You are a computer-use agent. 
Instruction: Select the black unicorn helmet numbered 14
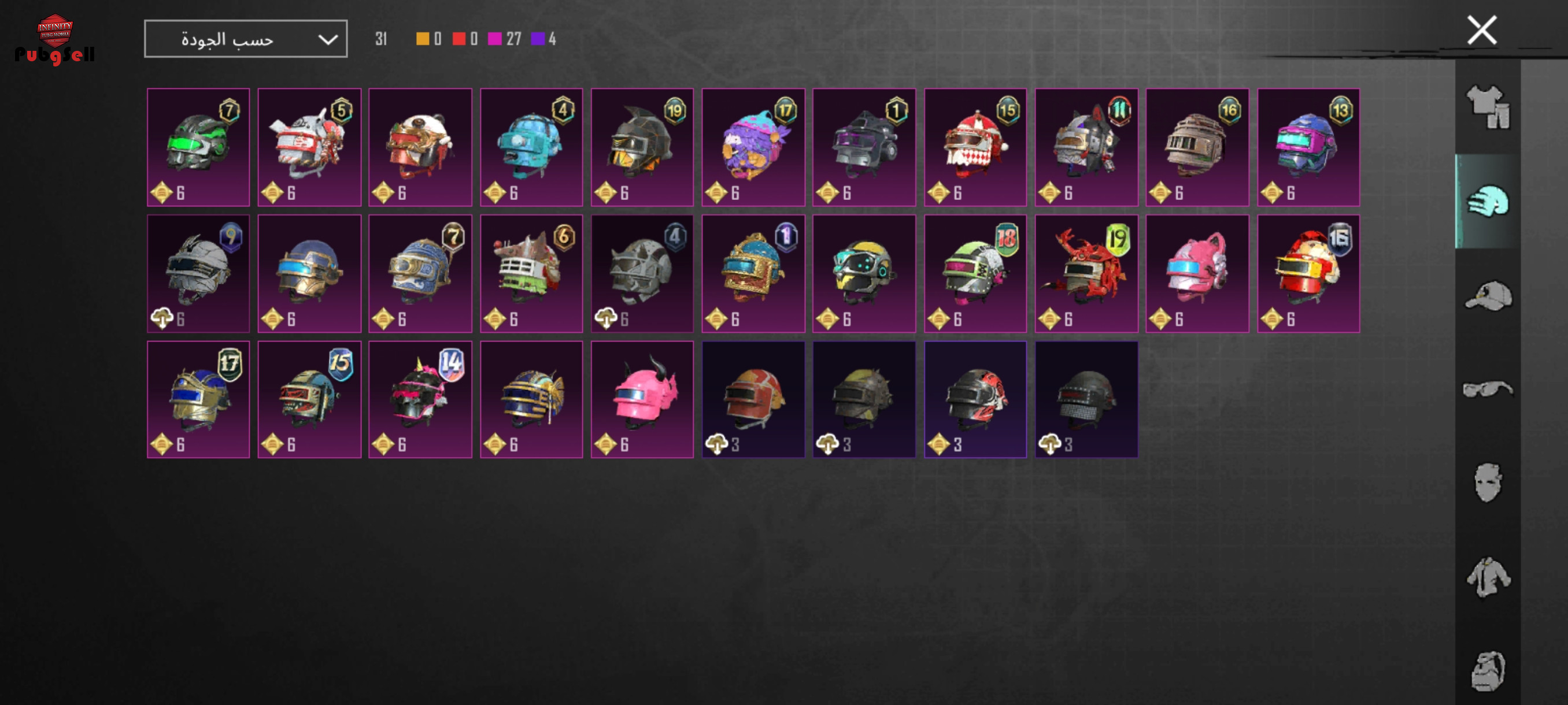420,399
